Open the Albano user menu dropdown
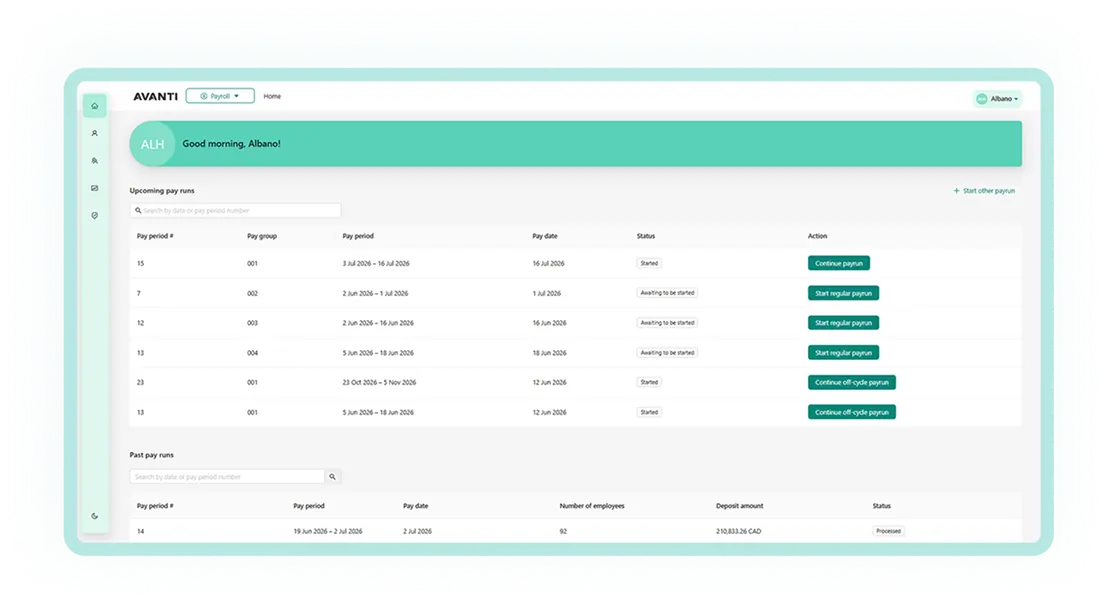The image size is (1106, 604). point(997,99)
